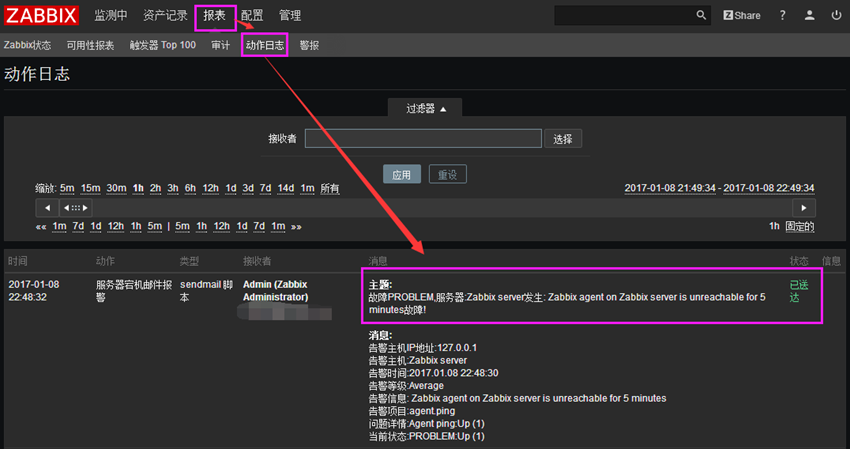Click the 告警项目:agent.ping line
Viewport: 850px width, 449px height.
tap(412, 411)
